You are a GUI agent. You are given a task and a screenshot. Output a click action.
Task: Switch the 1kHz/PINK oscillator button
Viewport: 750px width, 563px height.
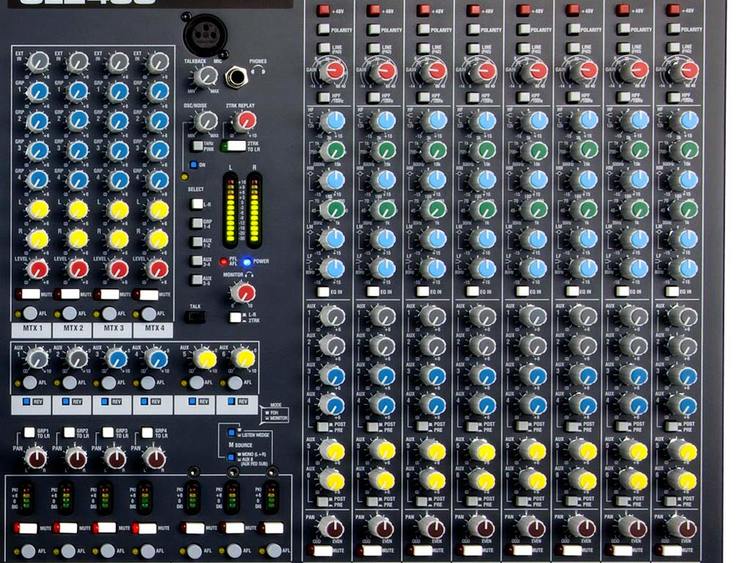click(x=197, y=146)
